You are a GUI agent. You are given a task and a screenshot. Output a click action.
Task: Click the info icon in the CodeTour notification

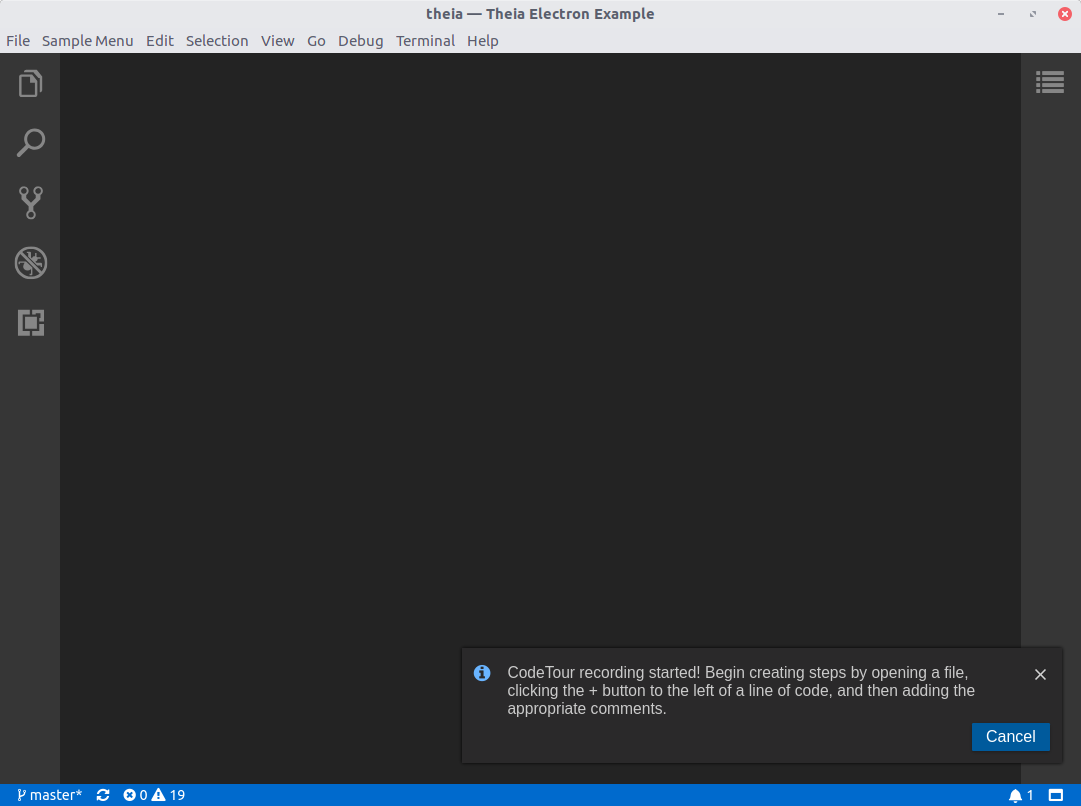pyautogui.click(x=482, y=673)
